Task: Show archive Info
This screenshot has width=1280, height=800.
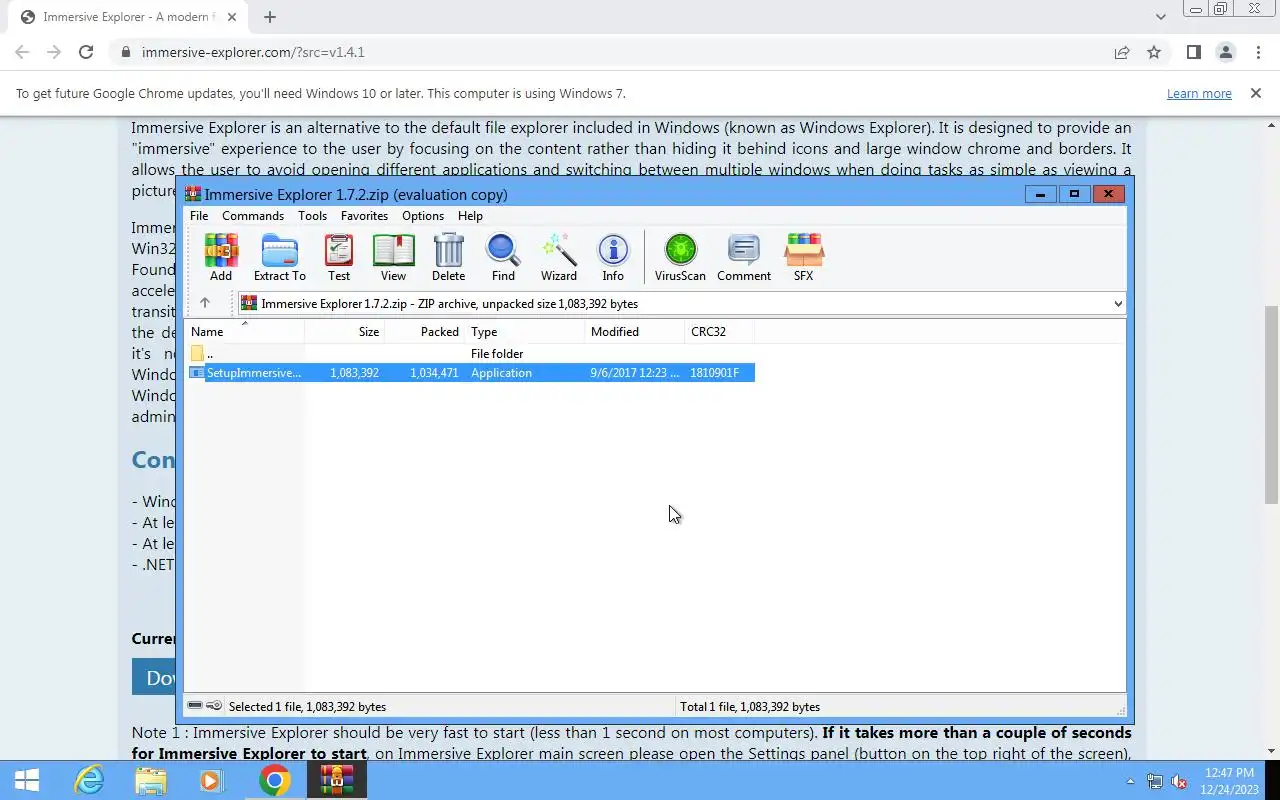Action: [x=613, y=257]
